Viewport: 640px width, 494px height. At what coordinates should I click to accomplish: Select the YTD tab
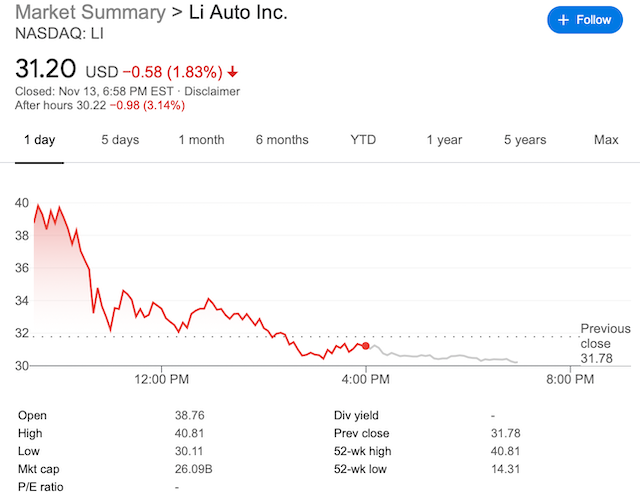click(x=363, y=140)
